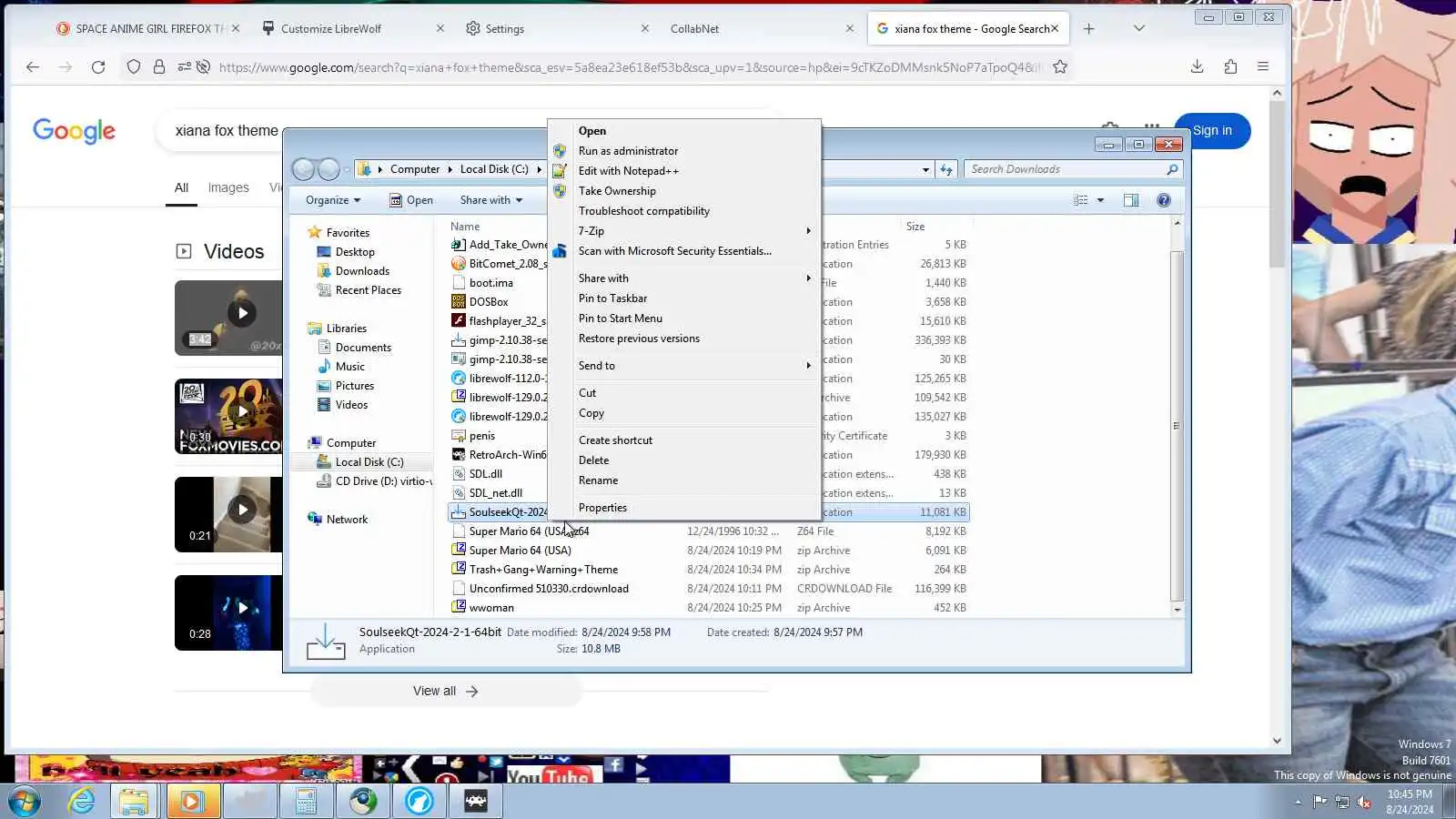Viewport: 1456px width, 819px height.
Task: Bookmark this page with the star
Action: coord(1060,66)
